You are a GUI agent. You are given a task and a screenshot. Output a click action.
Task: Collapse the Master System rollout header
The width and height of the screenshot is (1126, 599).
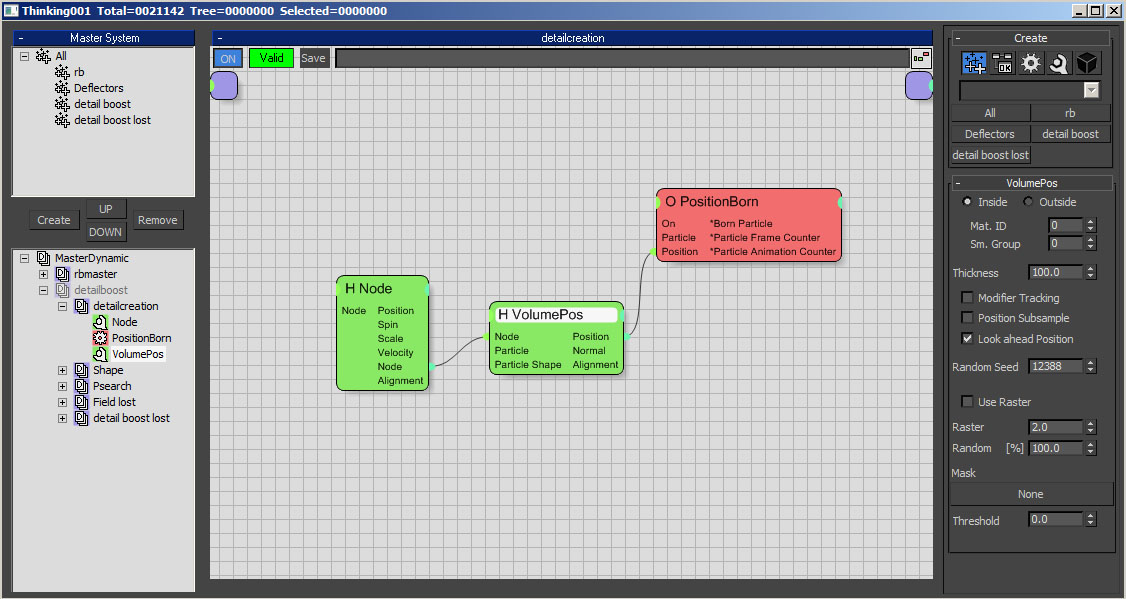click(x=104, y=38)
